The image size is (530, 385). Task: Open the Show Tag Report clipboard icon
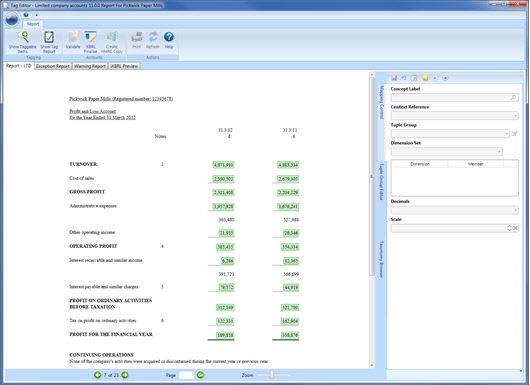(x=49, y=37)
